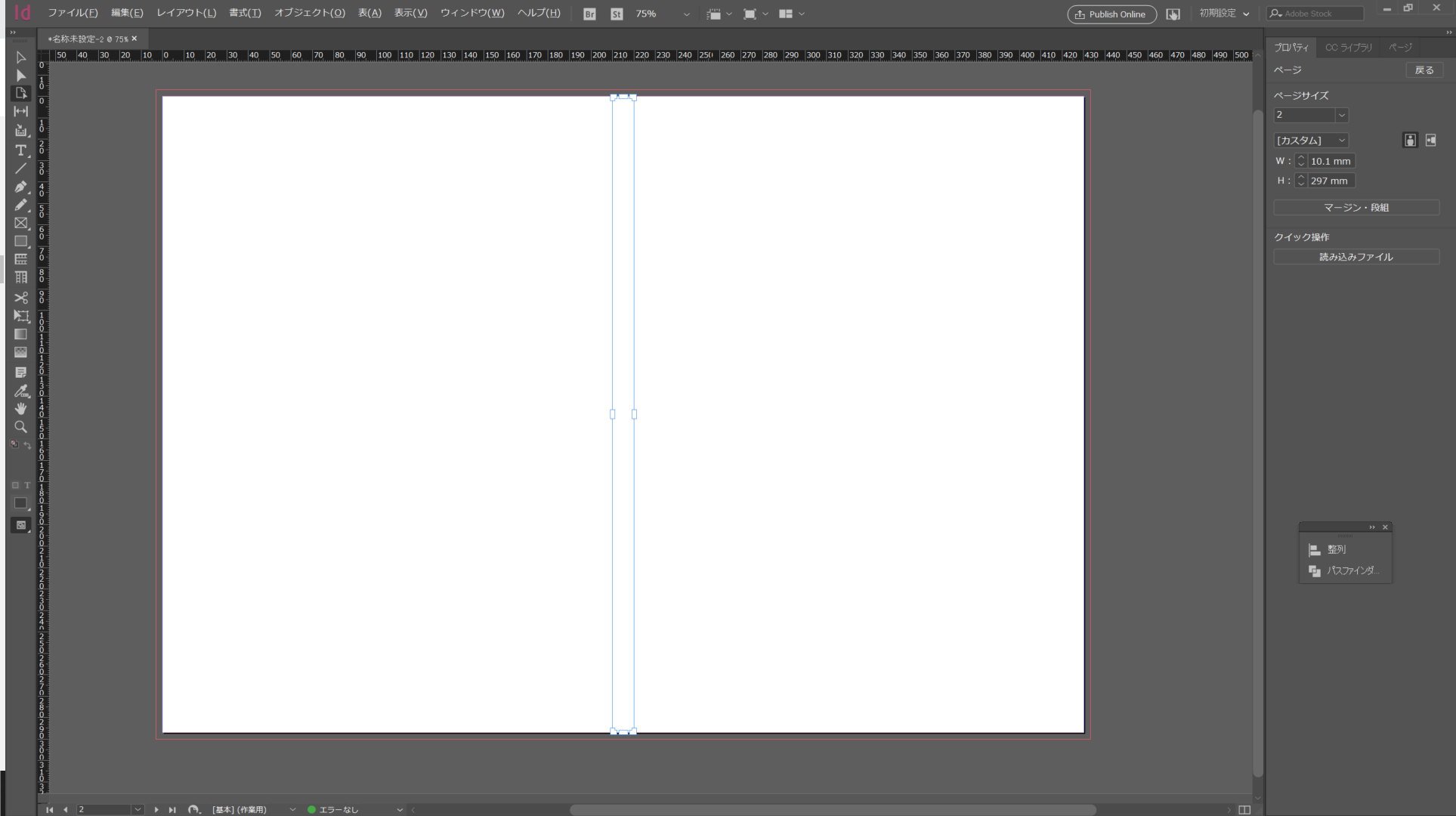Open the 初期設定 workspace dropdown
The width and height of the screenshot is (1456, 816).
pos(1224,14)
